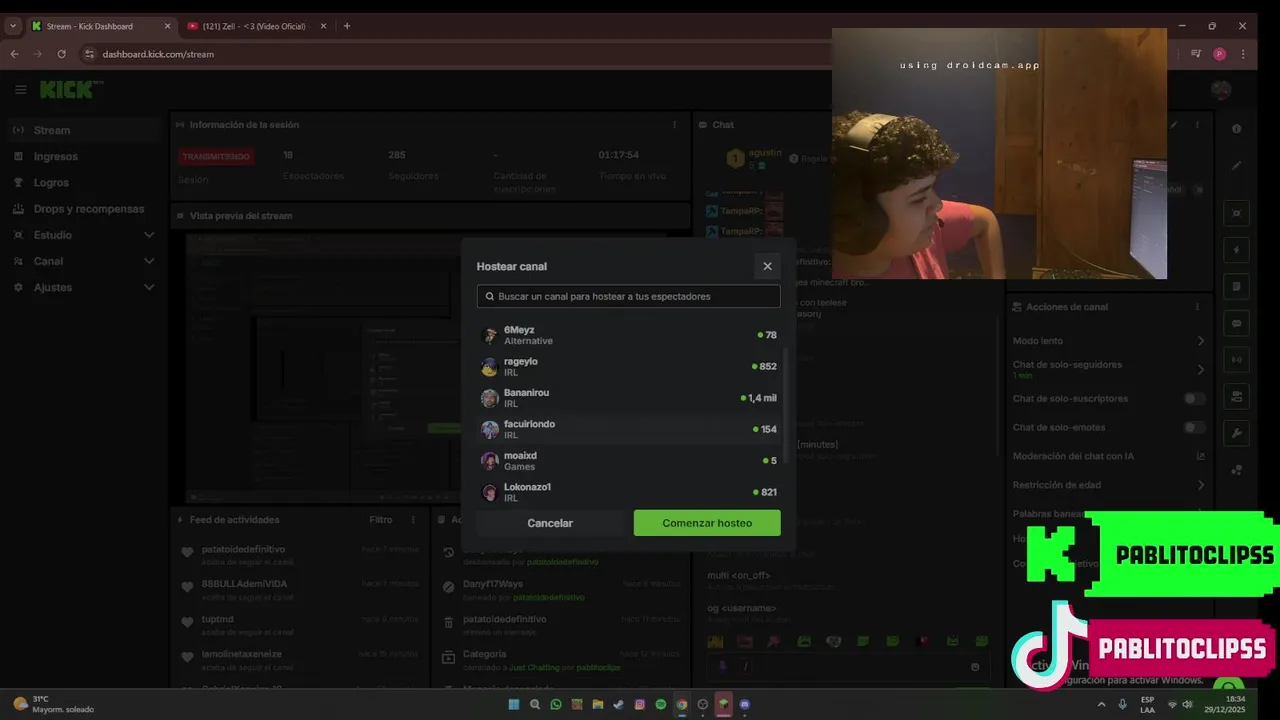
Task: Reload the dashboard page
Action: [62, 54]
